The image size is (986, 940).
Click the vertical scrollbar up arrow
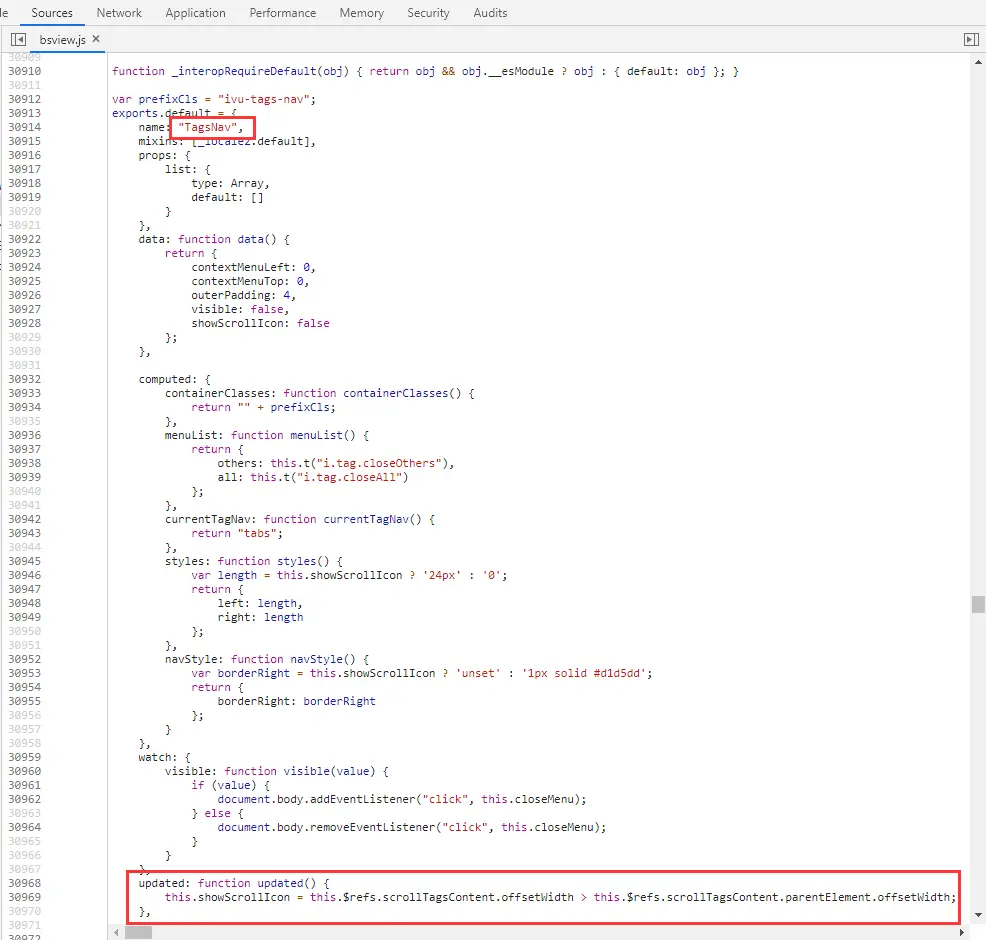point(978,62)
